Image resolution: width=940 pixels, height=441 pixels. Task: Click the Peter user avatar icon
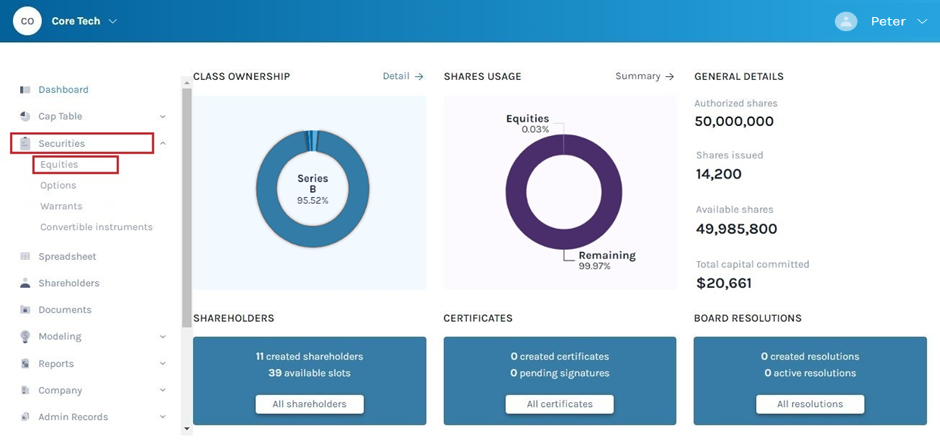[x=846, y=22]
